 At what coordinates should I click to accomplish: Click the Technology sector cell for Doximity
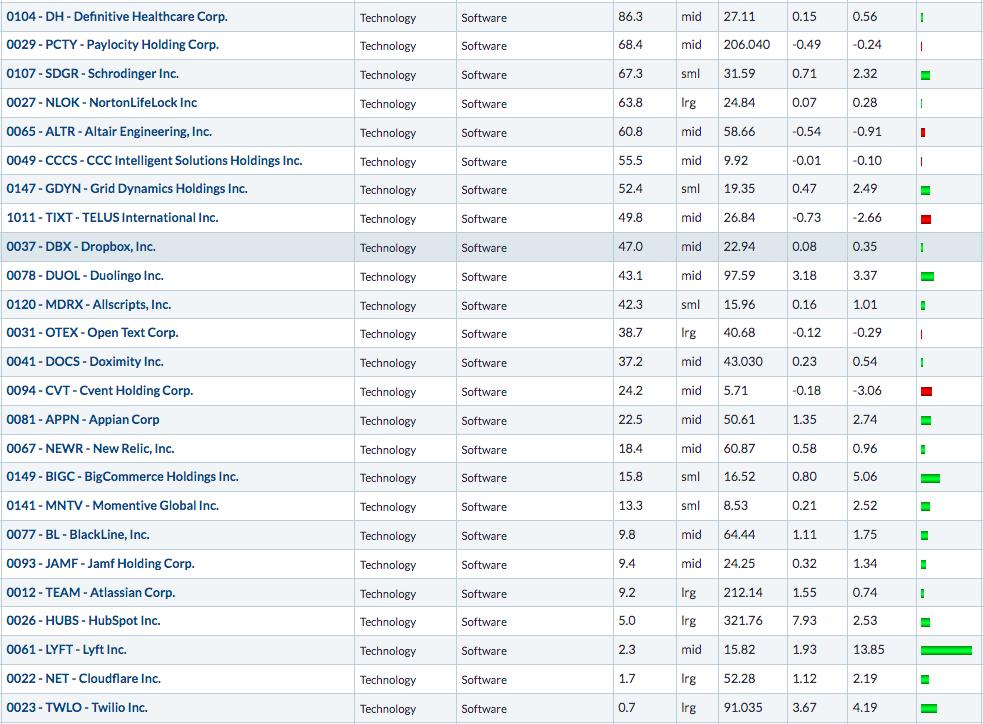(x=388, y=363)
